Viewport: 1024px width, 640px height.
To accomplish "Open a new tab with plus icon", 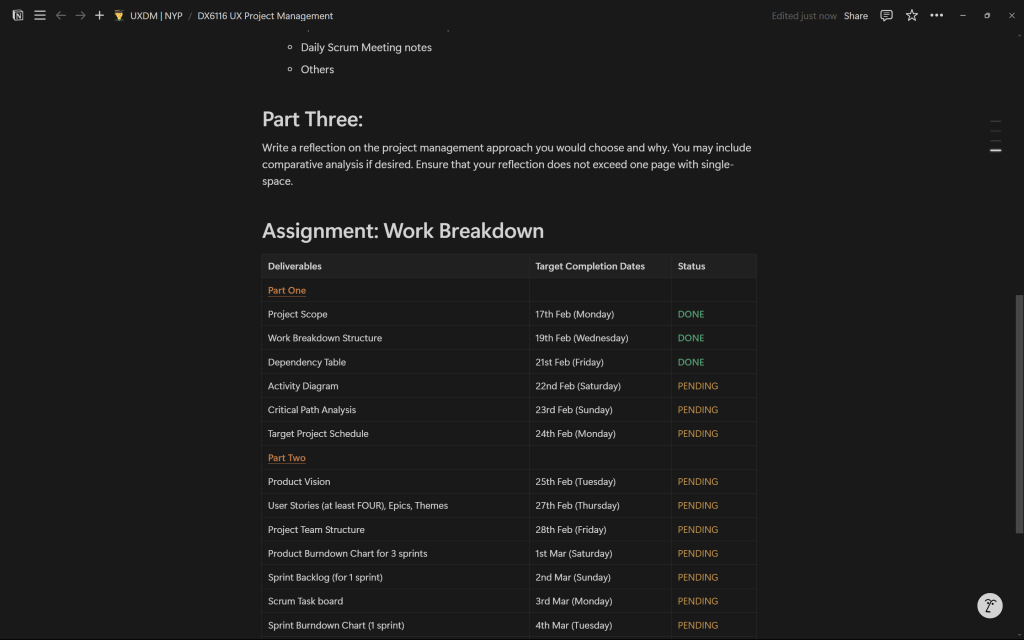I will [99, 16].
